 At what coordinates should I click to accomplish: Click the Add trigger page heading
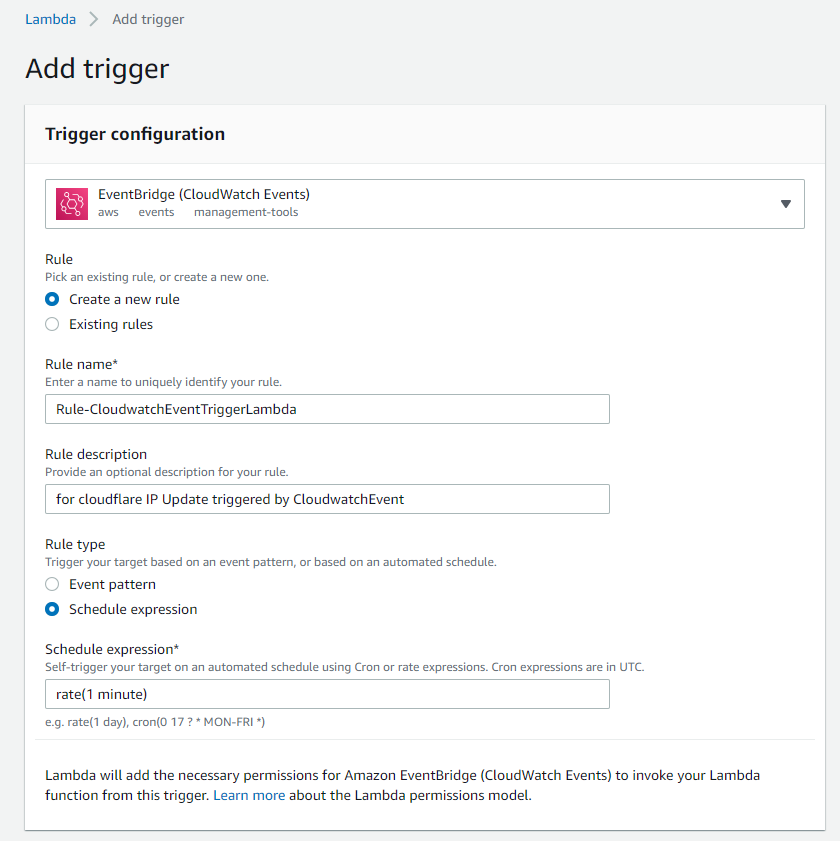97,68
